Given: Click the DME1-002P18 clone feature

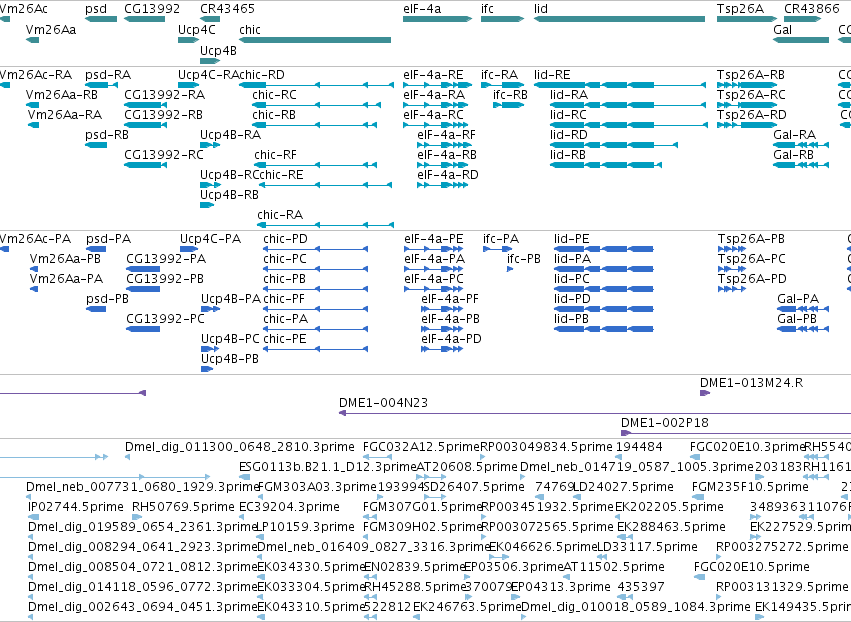Looking at the screenshot, I should 736,433.
